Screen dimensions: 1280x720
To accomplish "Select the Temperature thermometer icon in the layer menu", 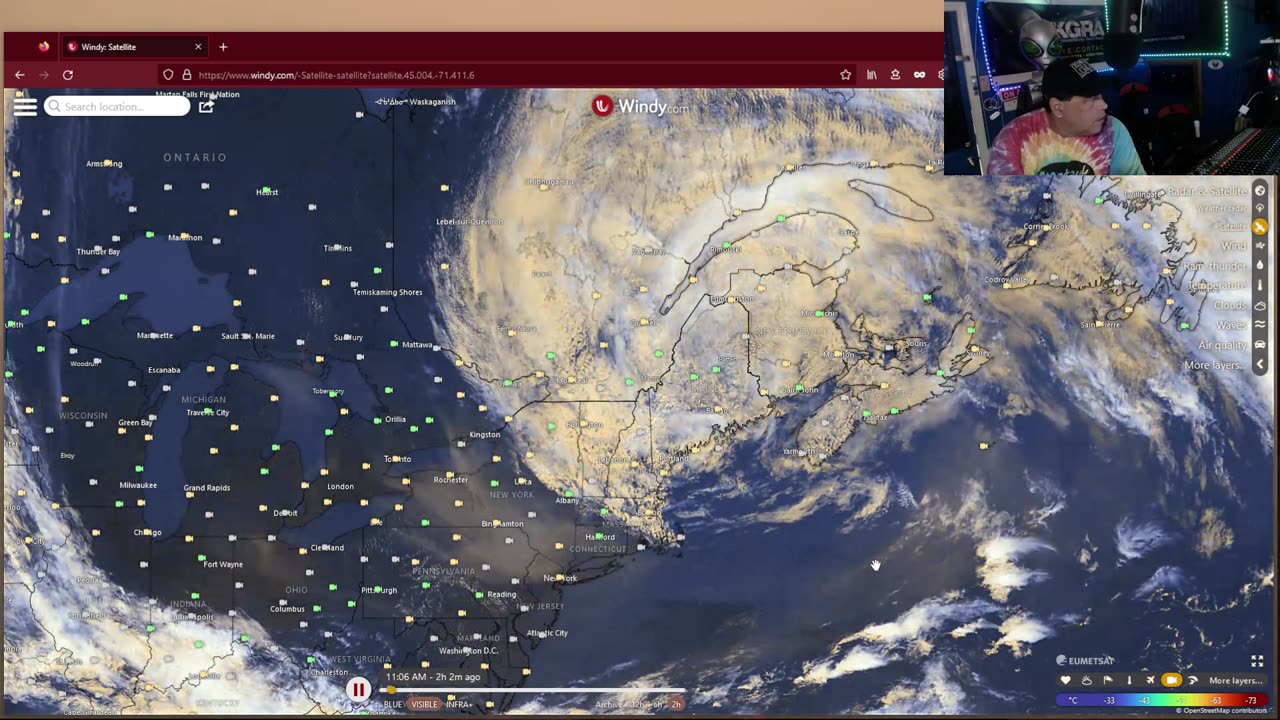I will point(1260,285).
